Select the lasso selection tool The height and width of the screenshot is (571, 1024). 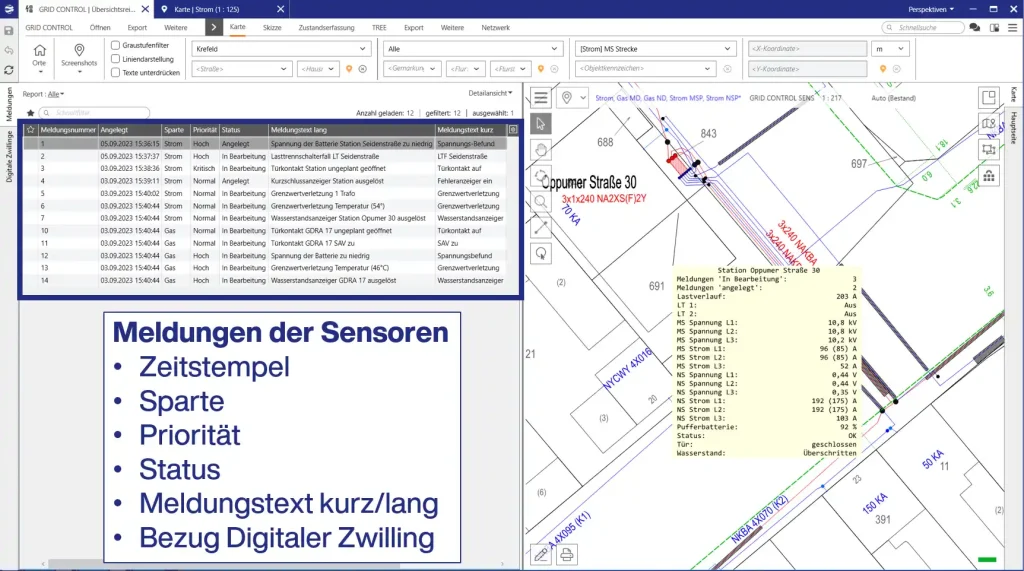point(541,253)
